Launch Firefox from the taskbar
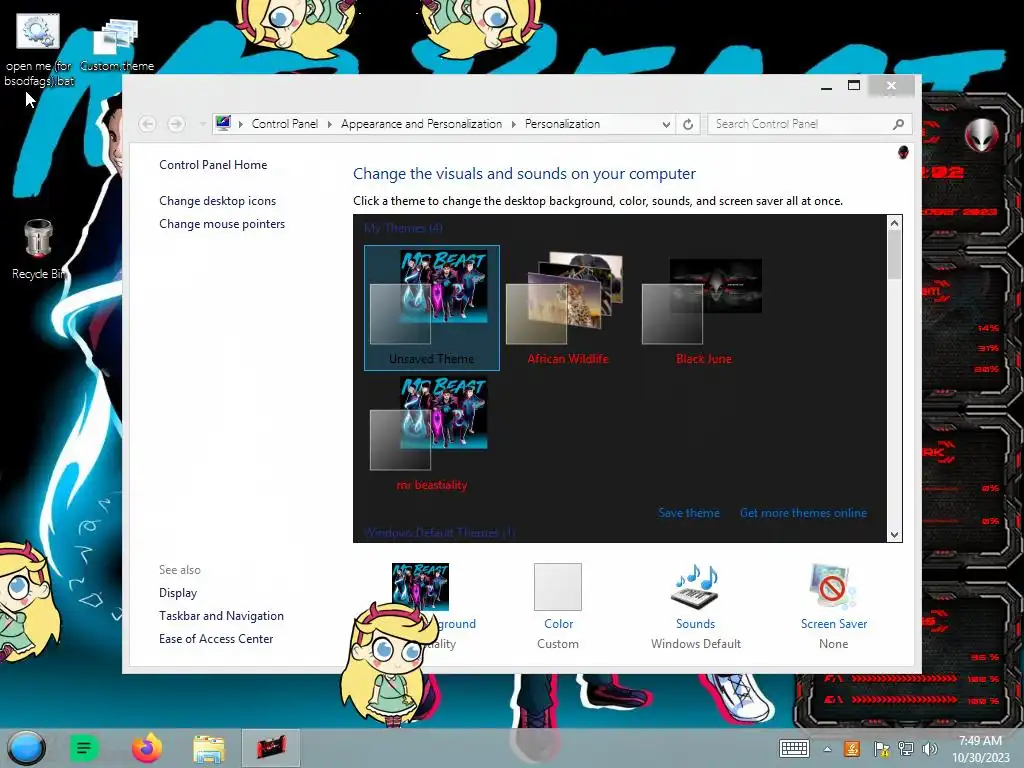 point(147,748)
